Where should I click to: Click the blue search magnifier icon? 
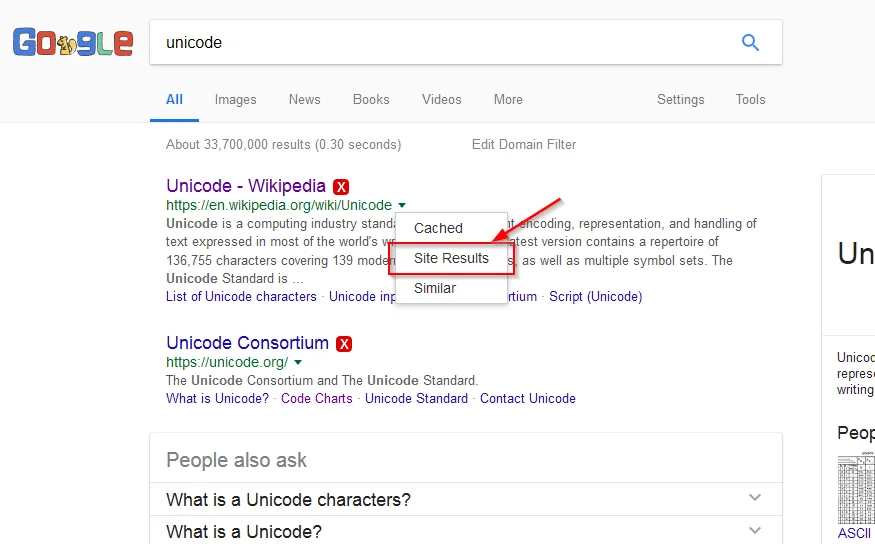[x=750, y=42]
